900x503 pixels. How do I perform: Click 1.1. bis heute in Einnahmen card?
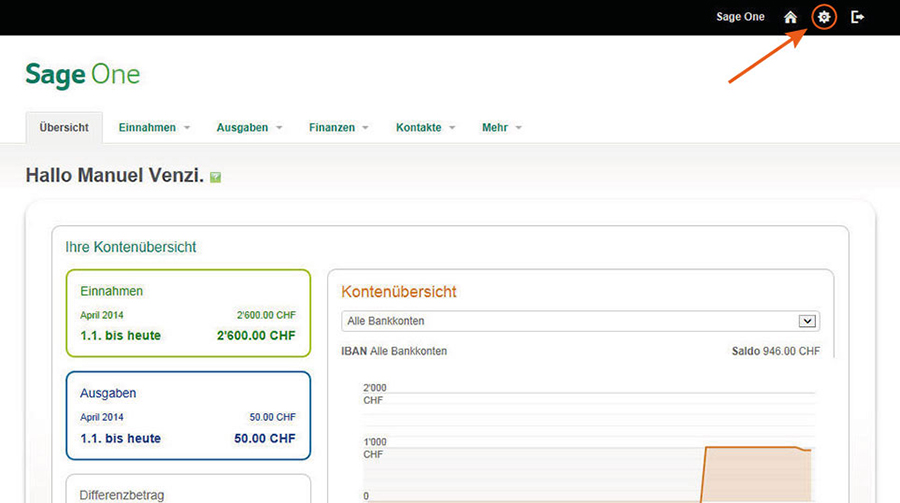(x=121, y=335)
